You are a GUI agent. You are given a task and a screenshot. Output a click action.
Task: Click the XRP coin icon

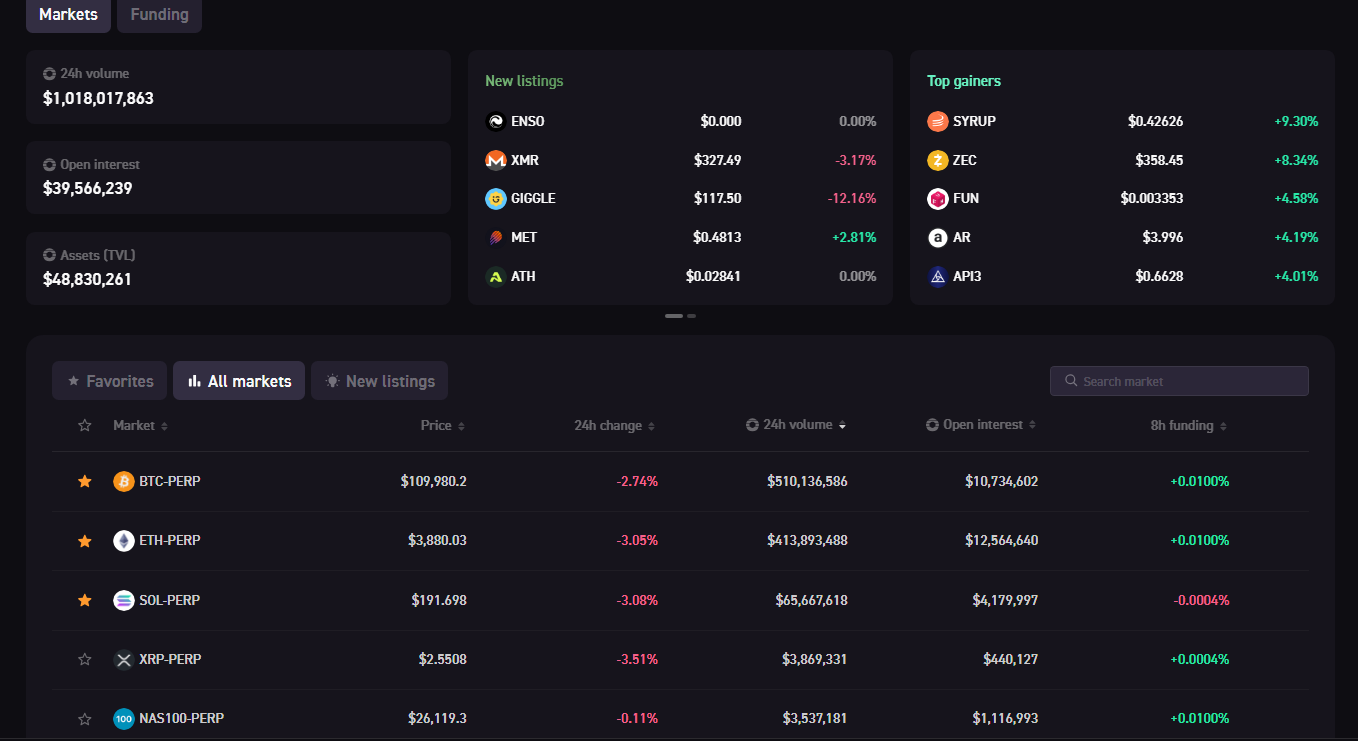[x=124, y=659]
